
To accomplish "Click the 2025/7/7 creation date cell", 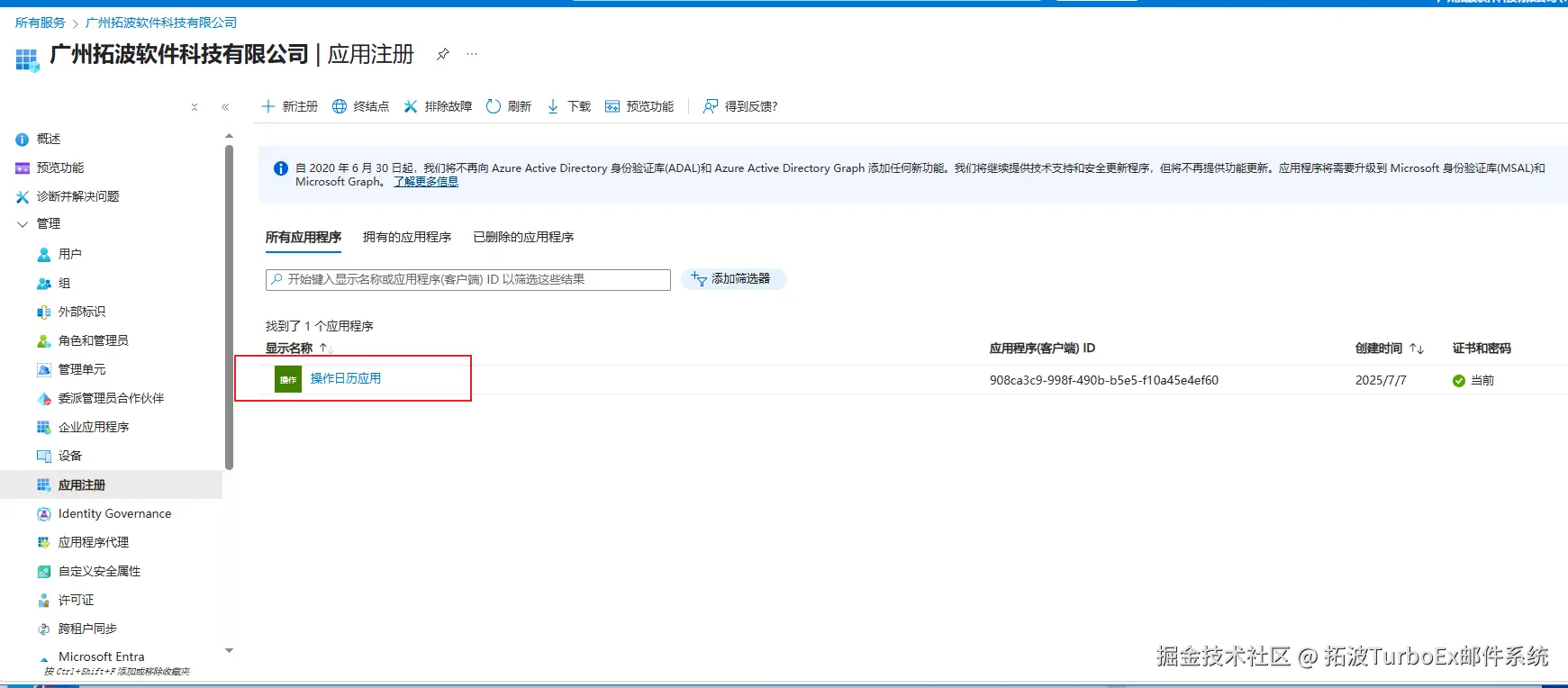I will [x=1381, y=380].
